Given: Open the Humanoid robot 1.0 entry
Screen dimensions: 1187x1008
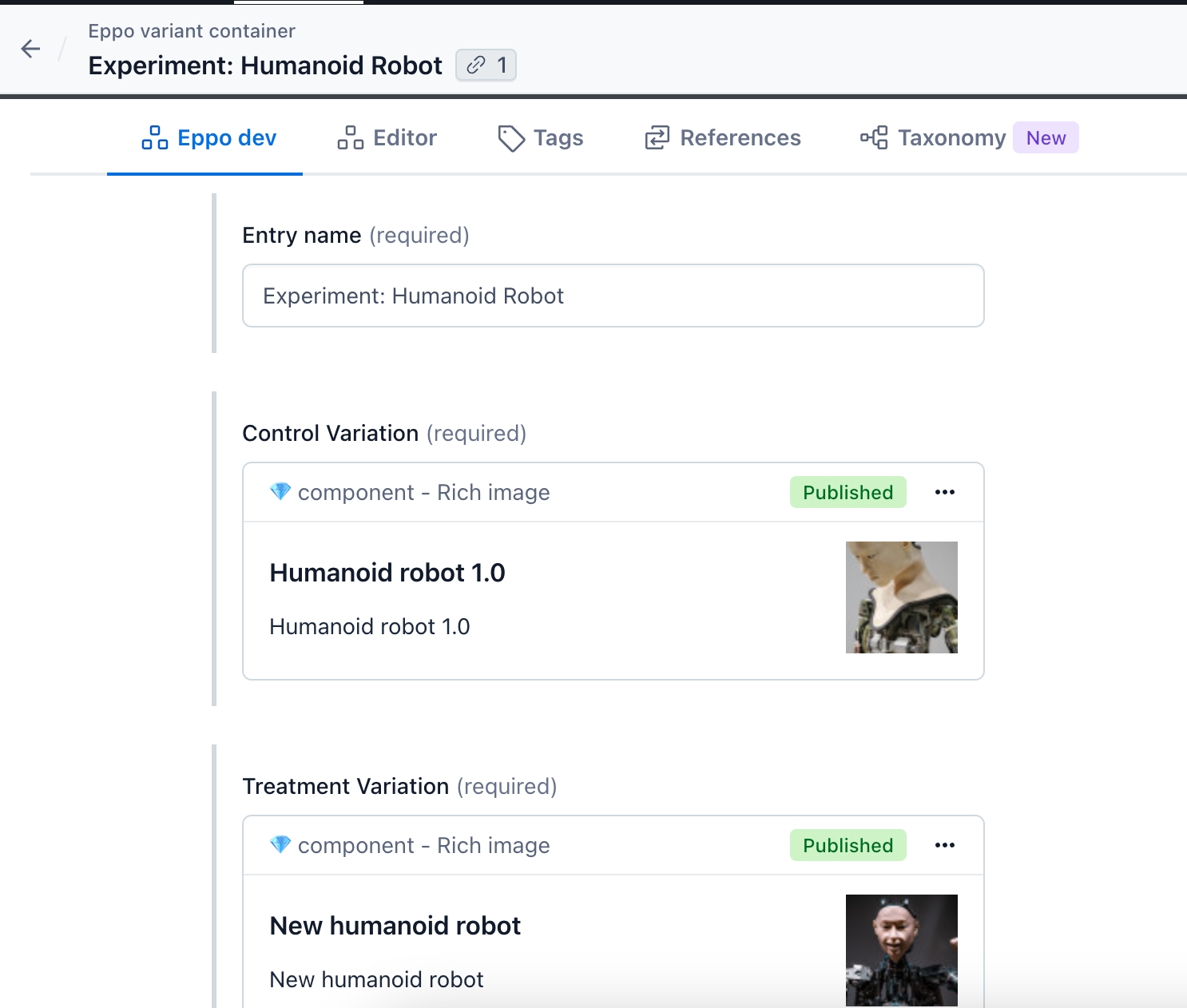Looking at the screenshot, I should click(x=387, y=572).
